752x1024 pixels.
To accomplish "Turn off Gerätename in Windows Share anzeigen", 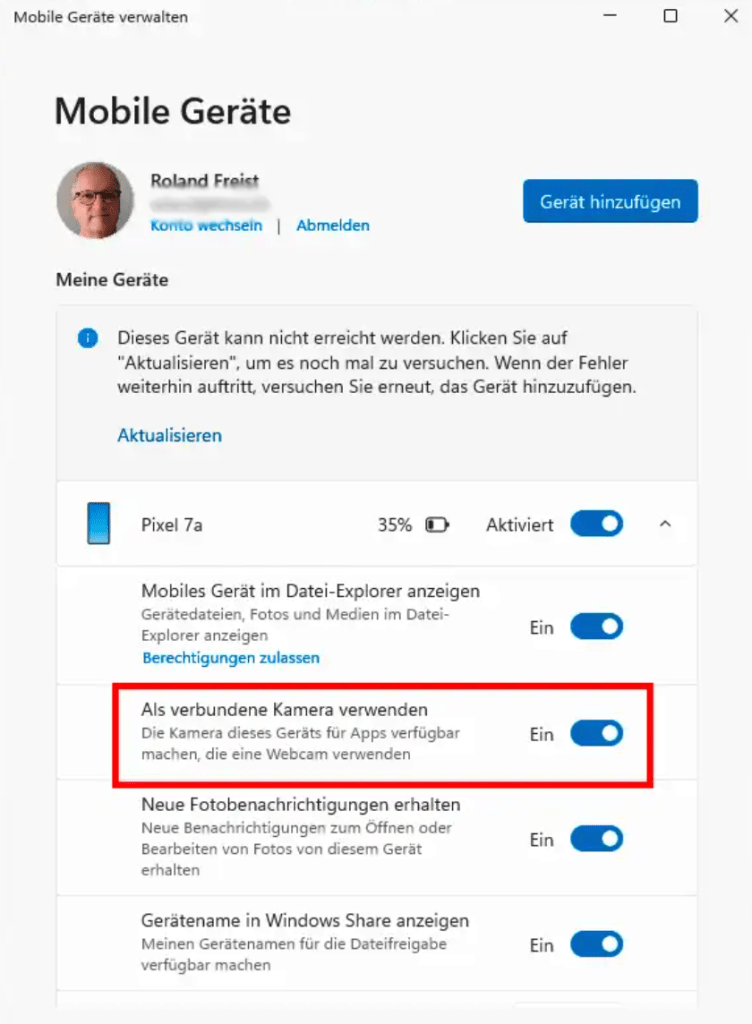I will tap(596, 943).
